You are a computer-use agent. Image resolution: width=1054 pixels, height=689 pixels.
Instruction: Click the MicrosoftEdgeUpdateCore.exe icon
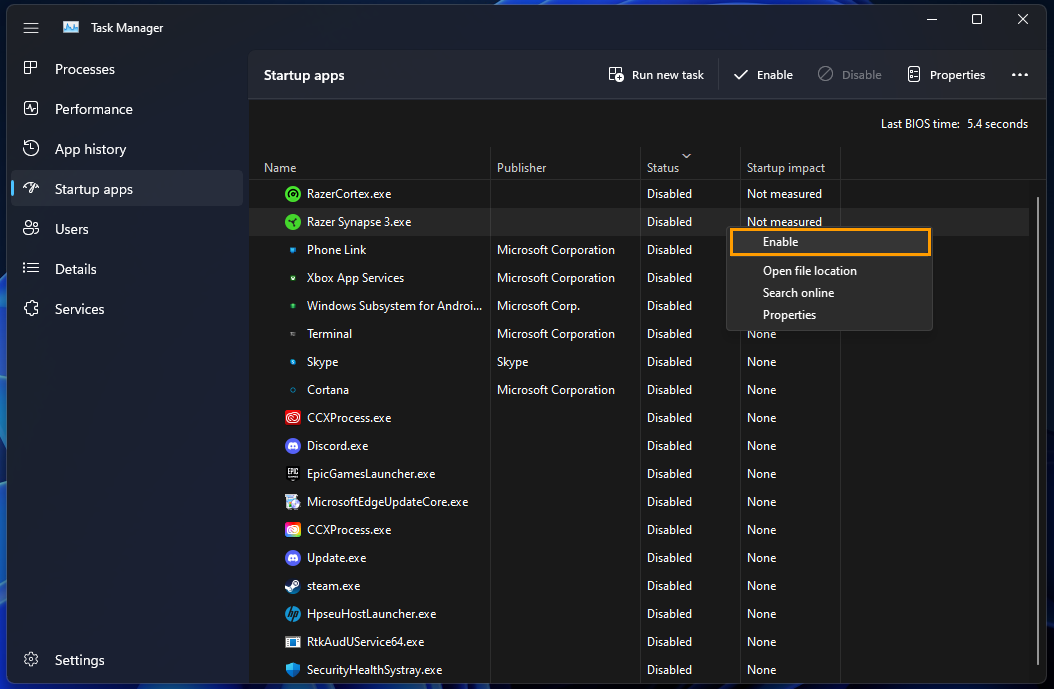pos(292,502)
